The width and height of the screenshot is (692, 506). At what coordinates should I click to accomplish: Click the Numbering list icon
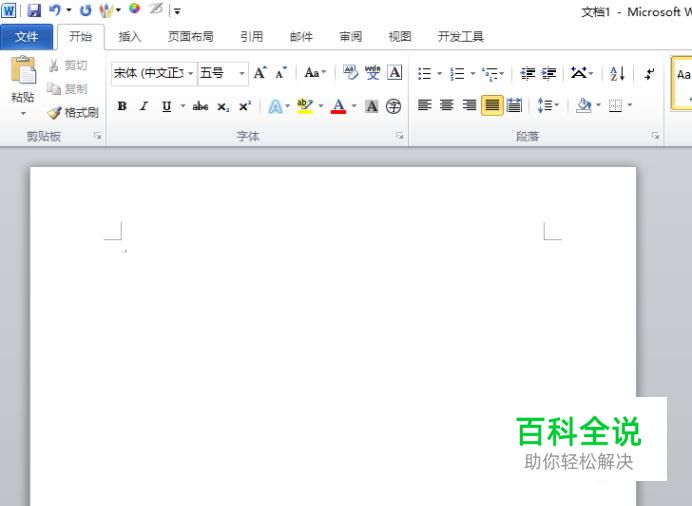(x=457, y=73)
